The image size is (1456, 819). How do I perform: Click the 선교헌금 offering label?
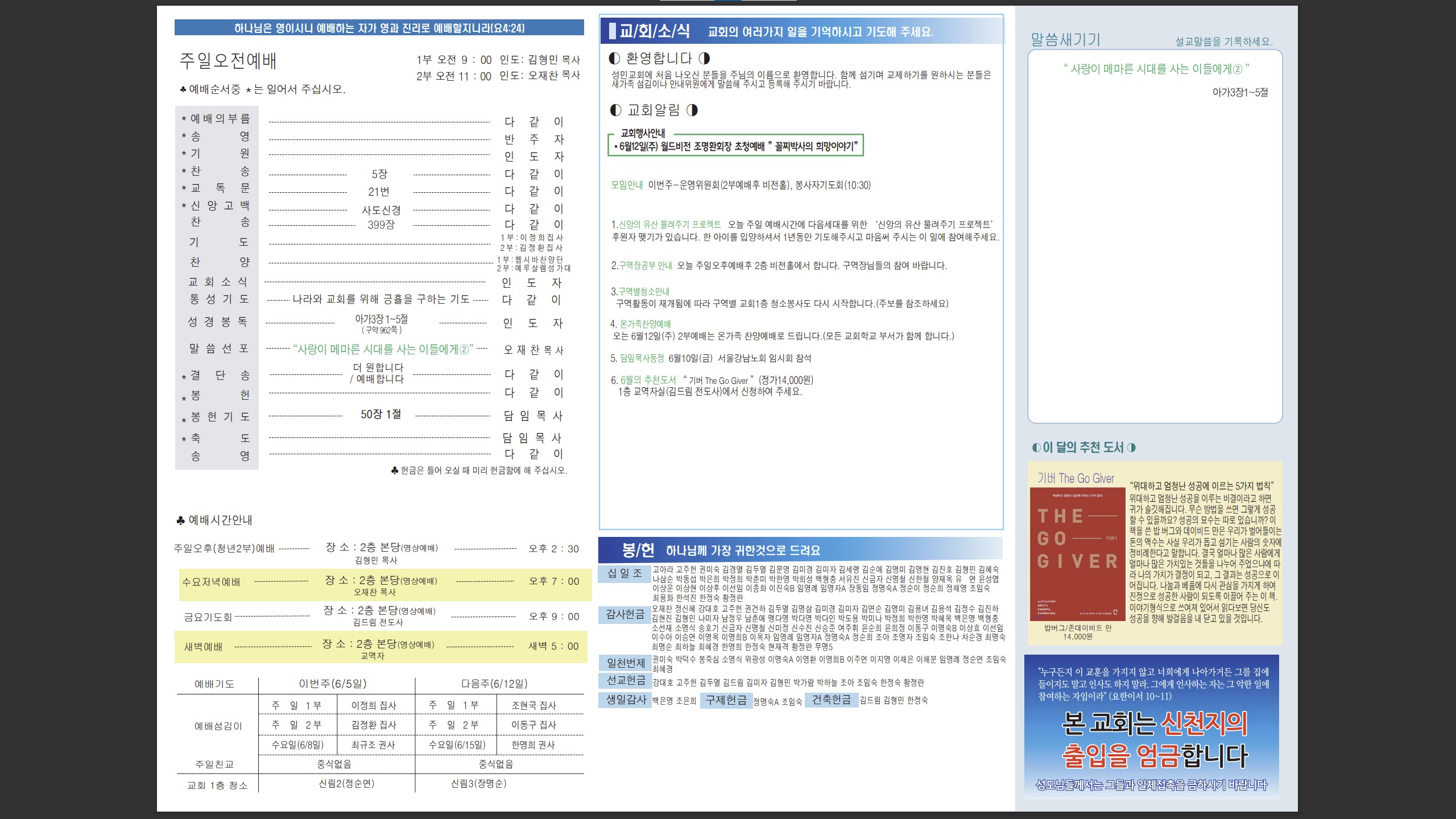pos(624,680)
